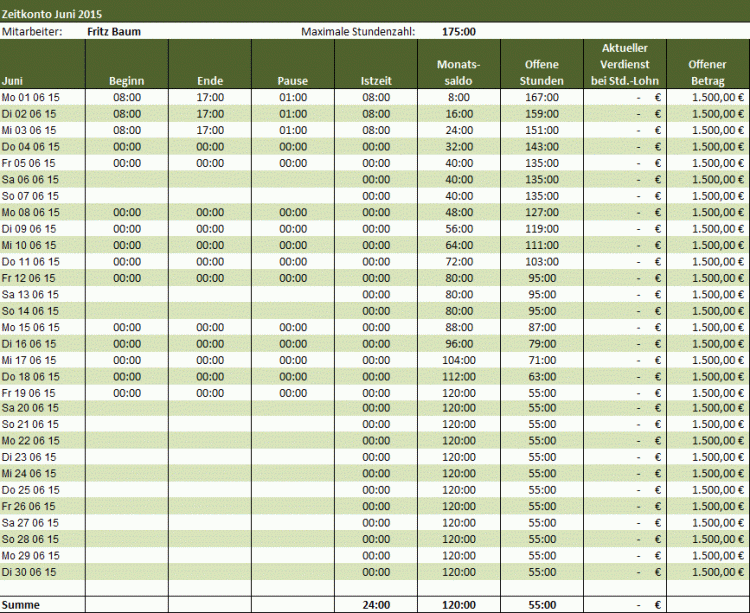The width and height of the screenshot is (750, 613).
Task: Click the Beginn cell for Mo 01 06 15
Action: [127, 98]
